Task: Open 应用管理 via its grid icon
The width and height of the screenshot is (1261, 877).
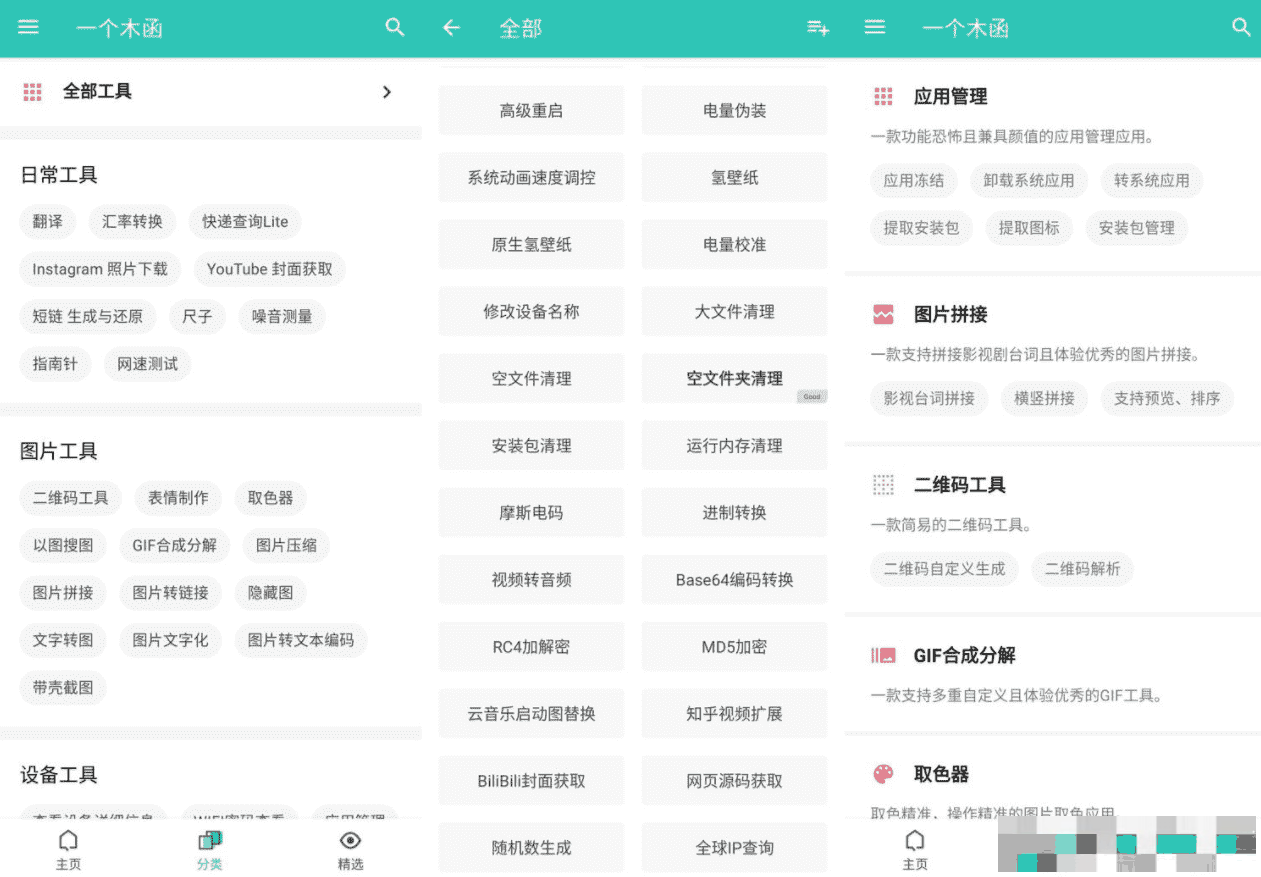Action: tap(883, 96)
